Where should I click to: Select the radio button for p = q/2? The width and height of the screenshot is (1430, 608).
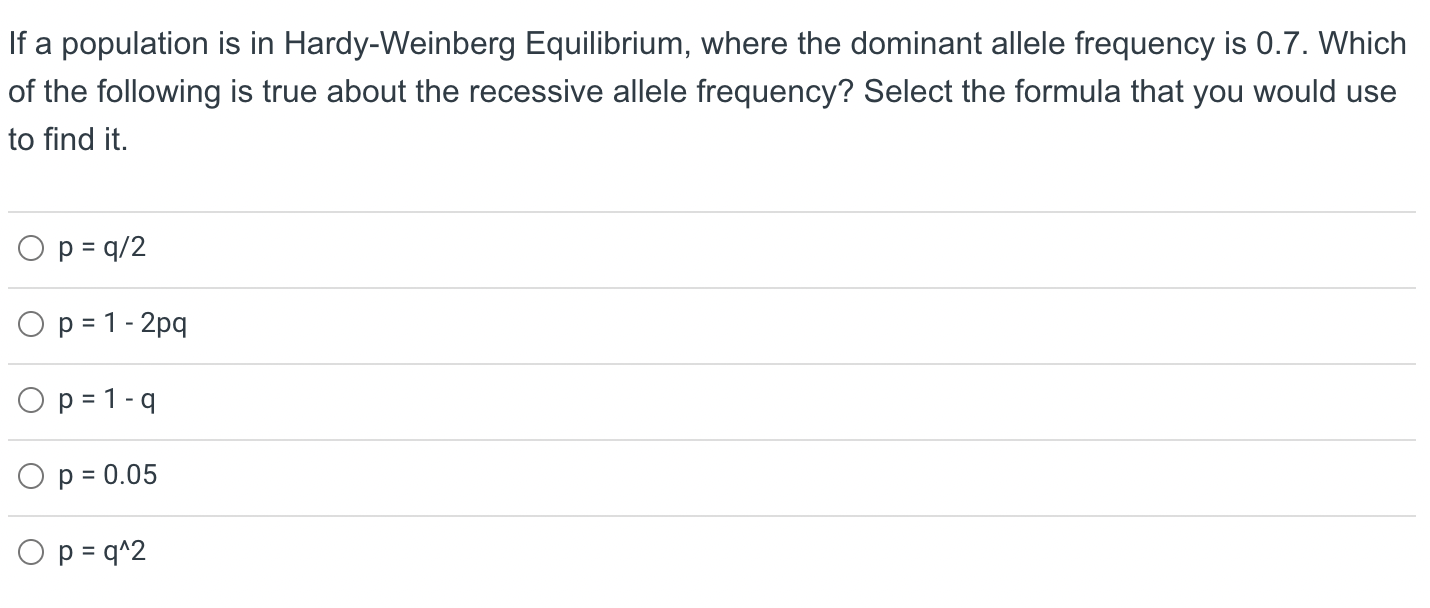(30, 248)
